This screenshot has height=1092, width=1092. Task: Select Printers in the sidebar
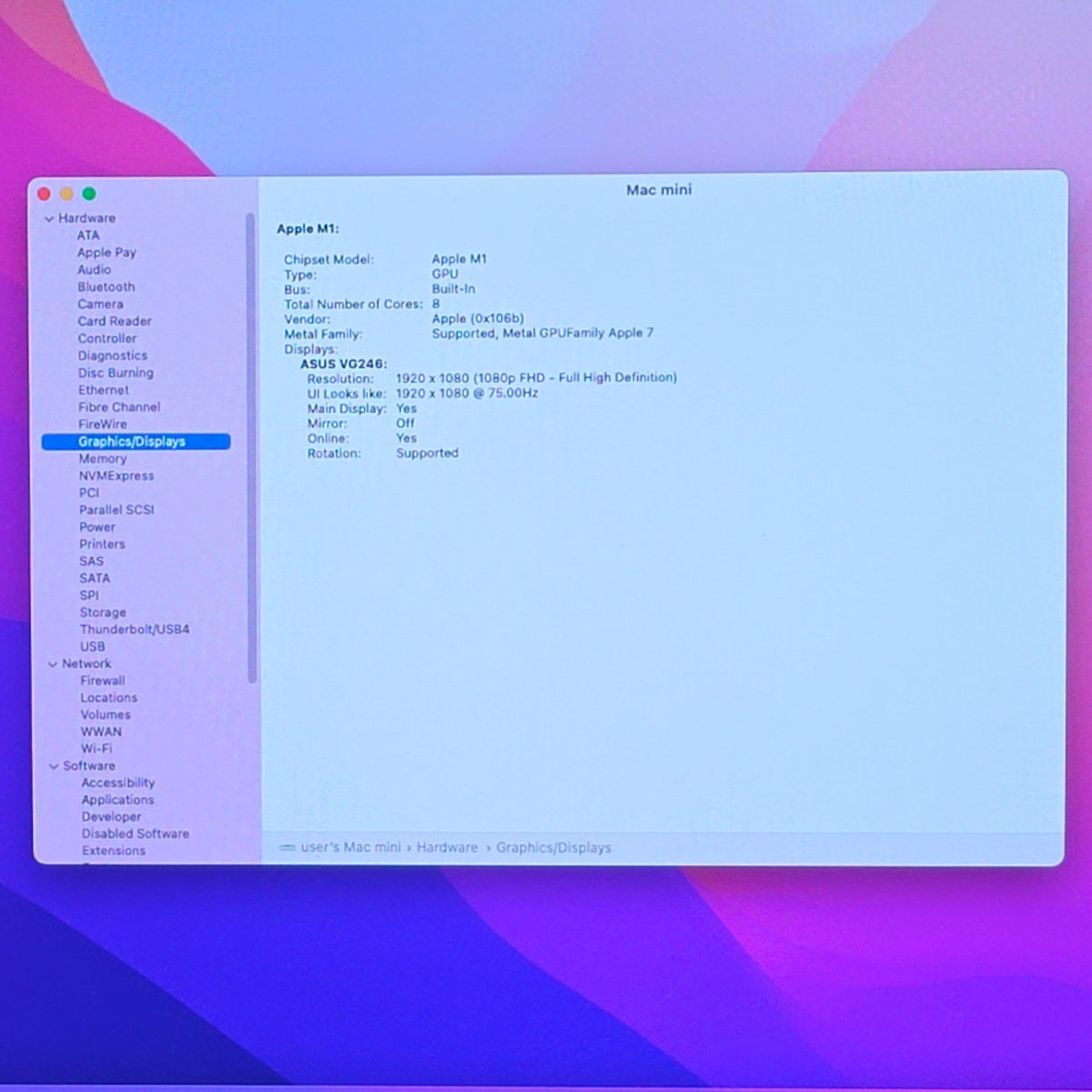coord(102,544)
